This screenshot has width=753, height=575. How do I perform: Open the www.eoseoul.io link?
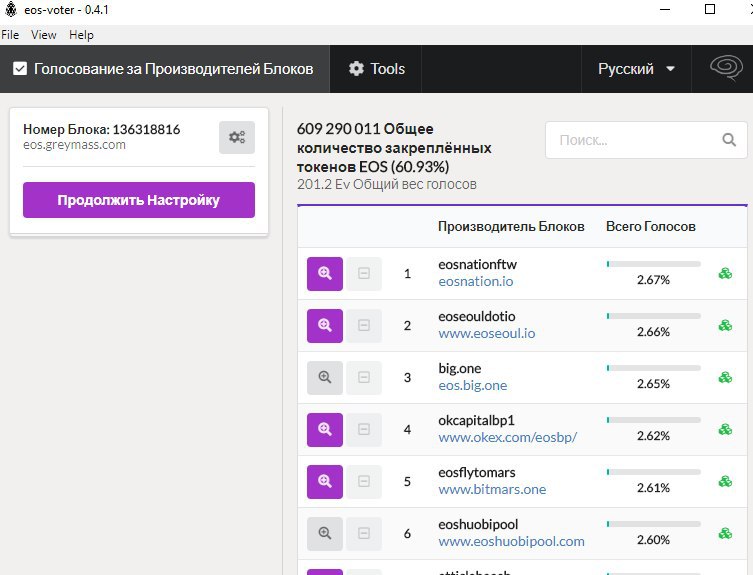[x=486, y=333]
